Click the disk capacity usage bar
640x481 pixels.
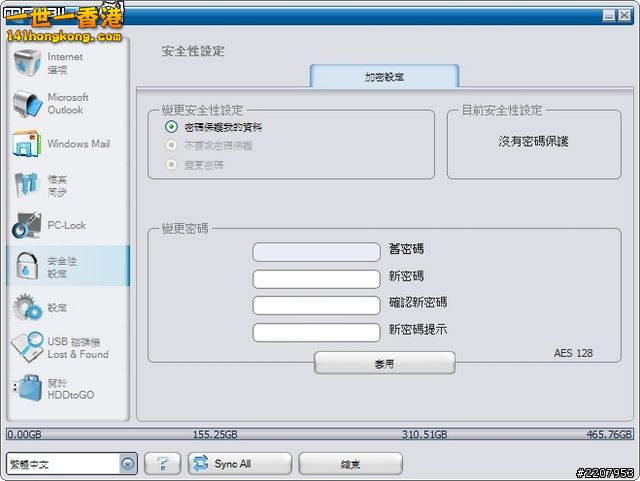click(x=319, y=435)
